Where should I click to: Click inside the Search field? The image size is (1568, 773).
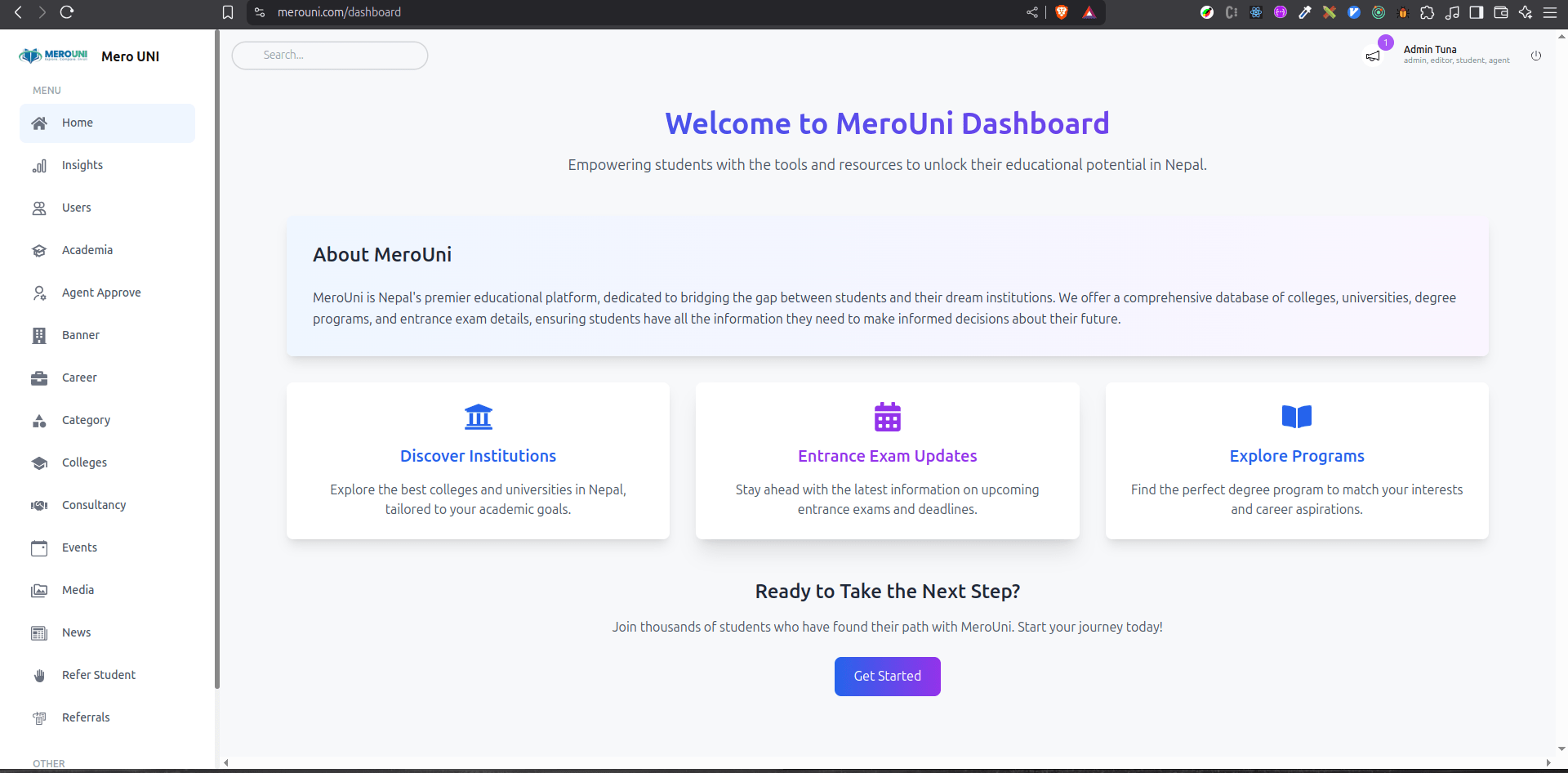tap(329, 55)
